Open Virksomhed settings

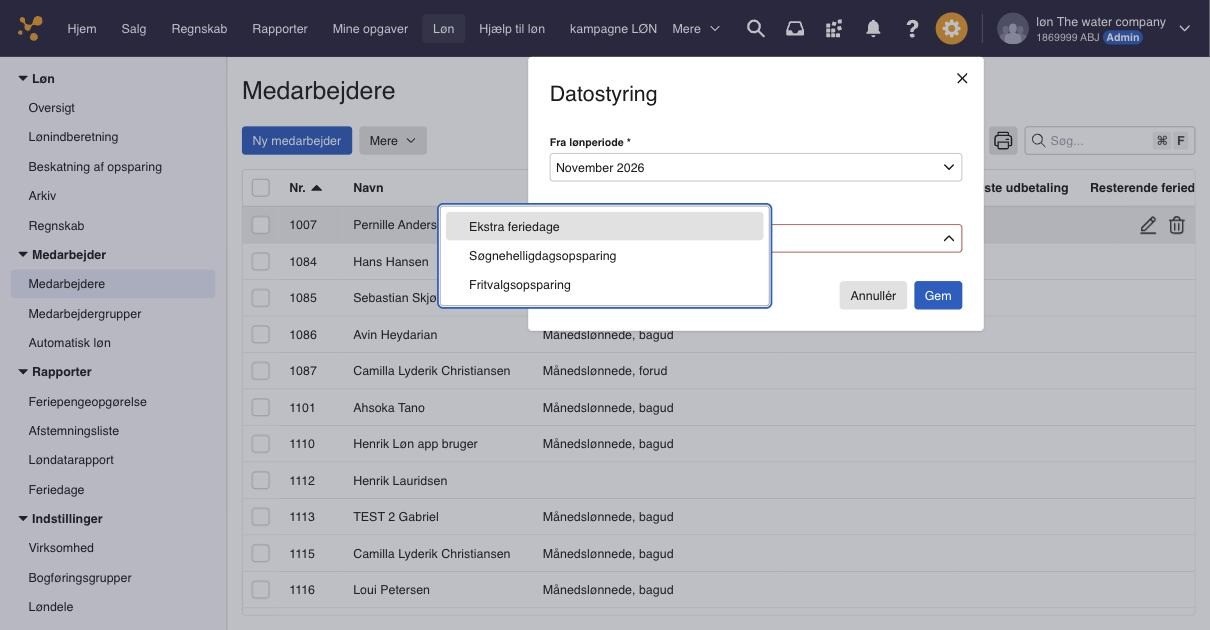coord(61,548)
